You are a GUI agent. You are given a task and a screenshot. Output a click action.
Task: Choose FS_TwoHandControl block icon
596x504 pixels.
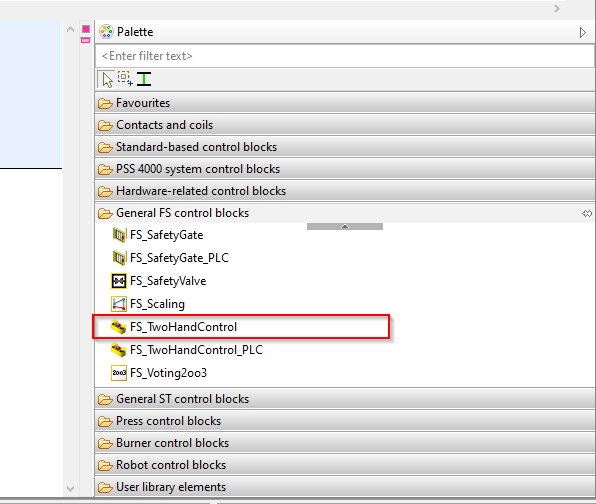click(x=119, y=327)
